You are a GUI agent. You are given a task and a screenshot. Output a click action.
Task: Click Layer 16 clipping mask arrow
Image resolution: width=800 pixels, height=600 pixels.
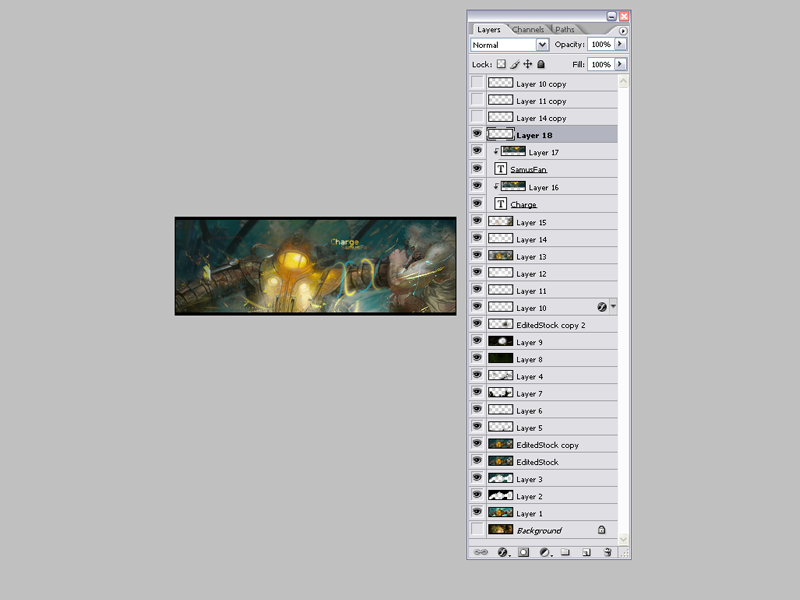496,187
